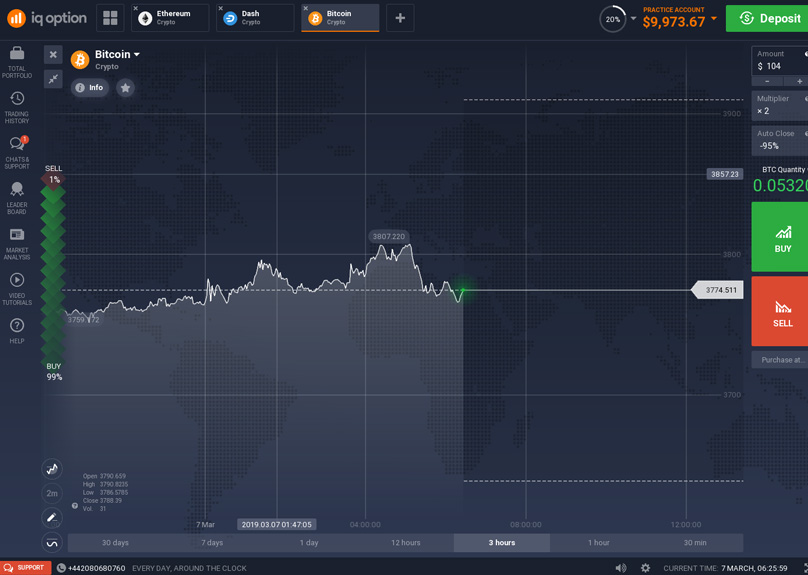Toggle sound via the speaker icon
The image size is (808, 575).
point(621,568)
